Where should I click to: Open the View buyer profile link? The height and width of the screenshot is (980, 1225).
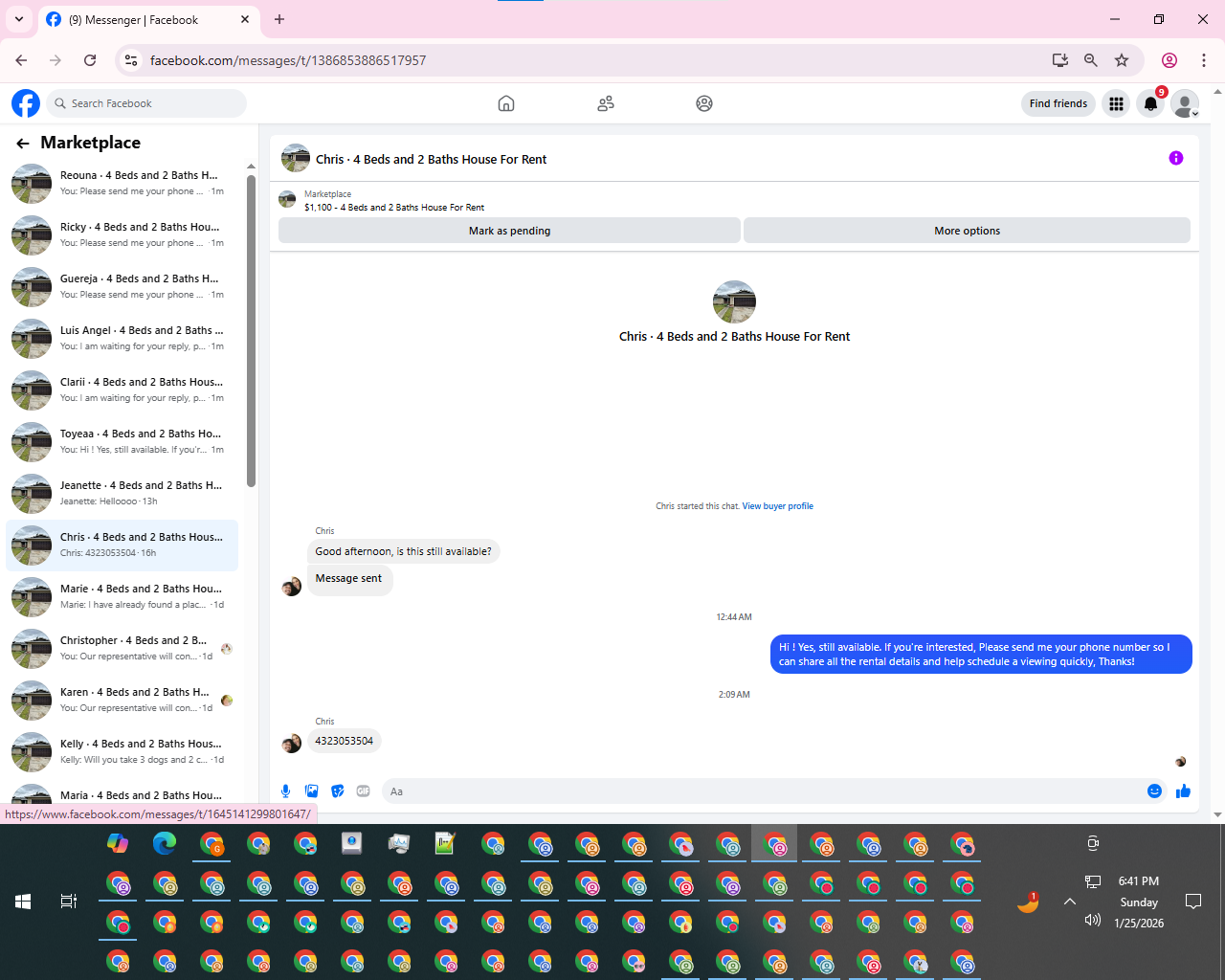coord(778,506)
